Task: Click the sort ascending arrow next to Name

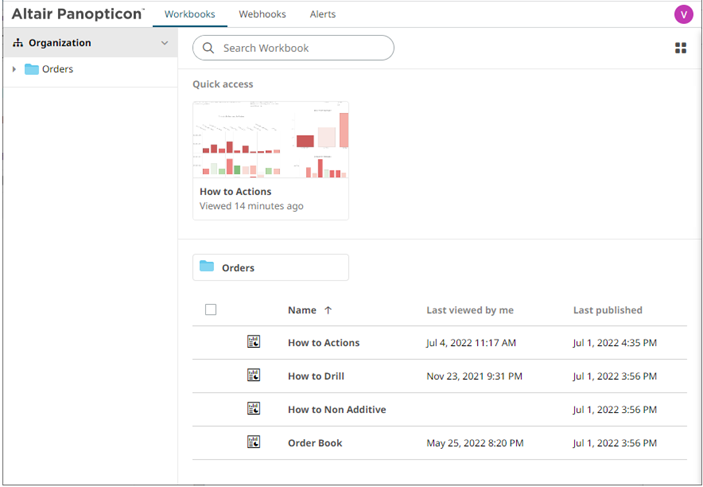Action: click(x=328, y=310)
